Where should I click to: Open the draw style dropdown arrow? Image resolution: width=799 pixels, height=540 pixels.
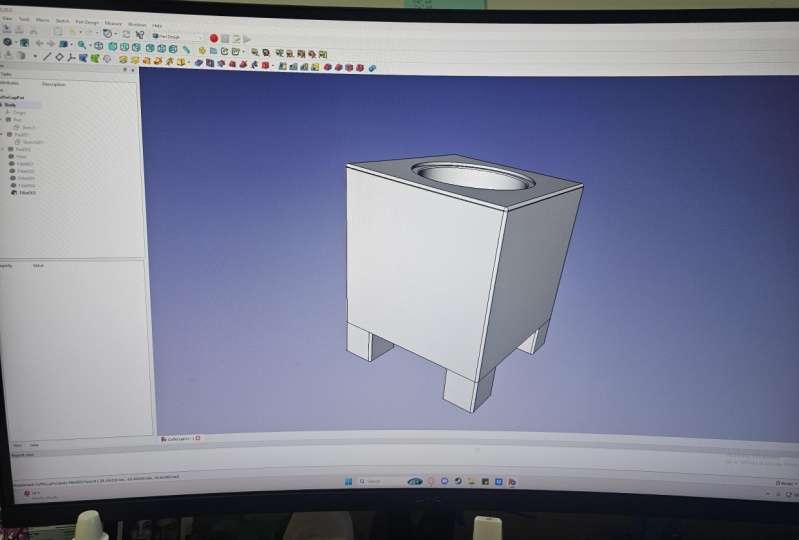(16, 42)
